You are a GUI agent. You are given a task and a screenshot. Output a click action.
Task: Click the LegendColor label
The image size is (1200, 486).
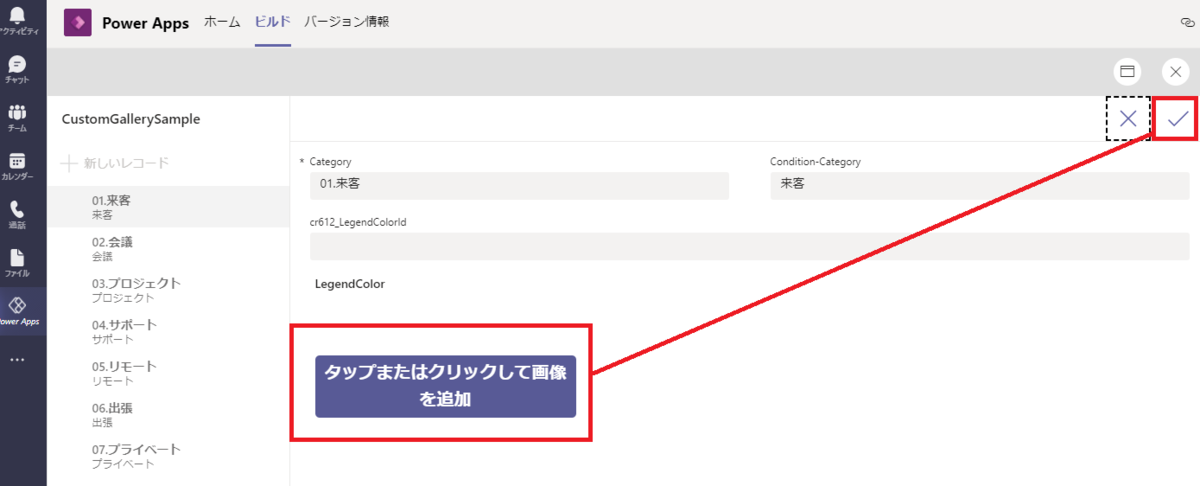click(x=350, y=284)
